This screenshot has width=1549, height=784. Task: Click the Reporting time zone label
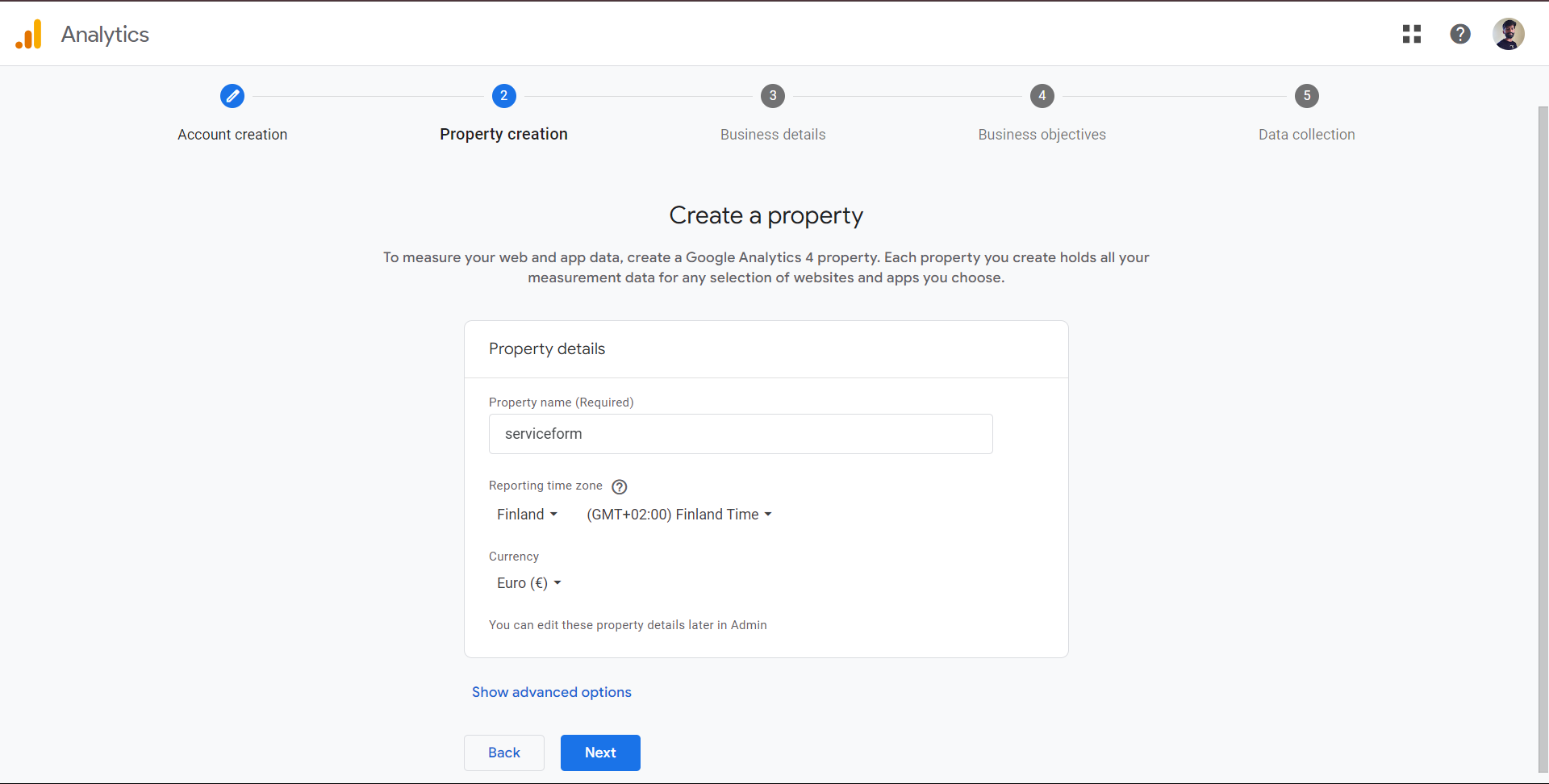coord(545,486)
